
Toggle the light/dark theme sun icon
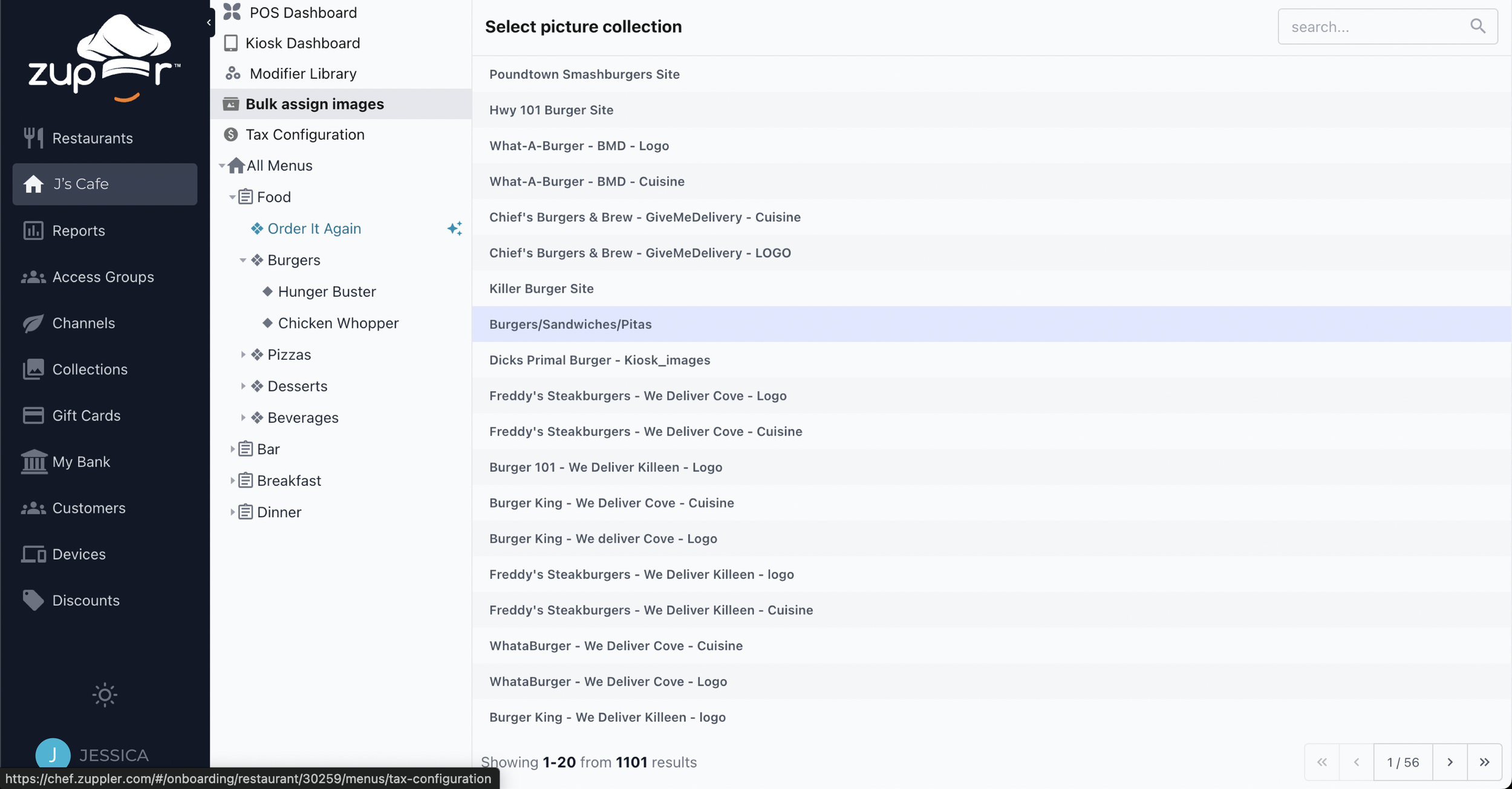click(x=105, y=695)
